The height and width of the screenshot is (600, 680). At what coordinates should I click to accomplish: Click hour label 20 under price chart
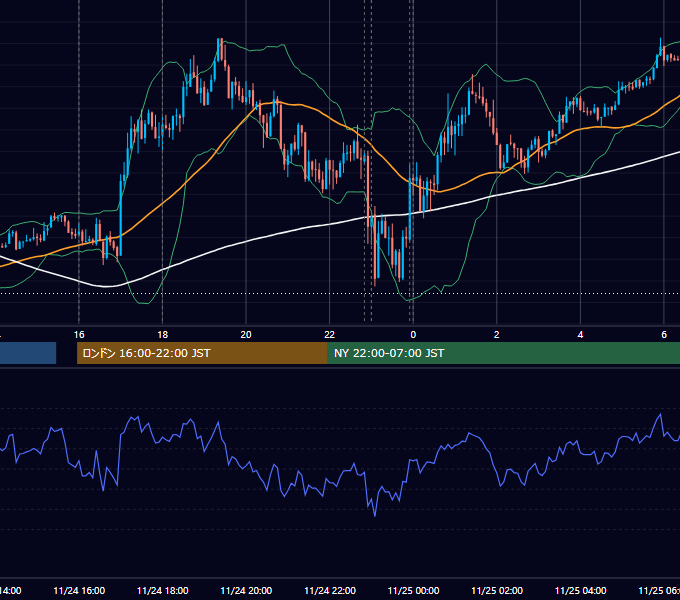point(246,335)
